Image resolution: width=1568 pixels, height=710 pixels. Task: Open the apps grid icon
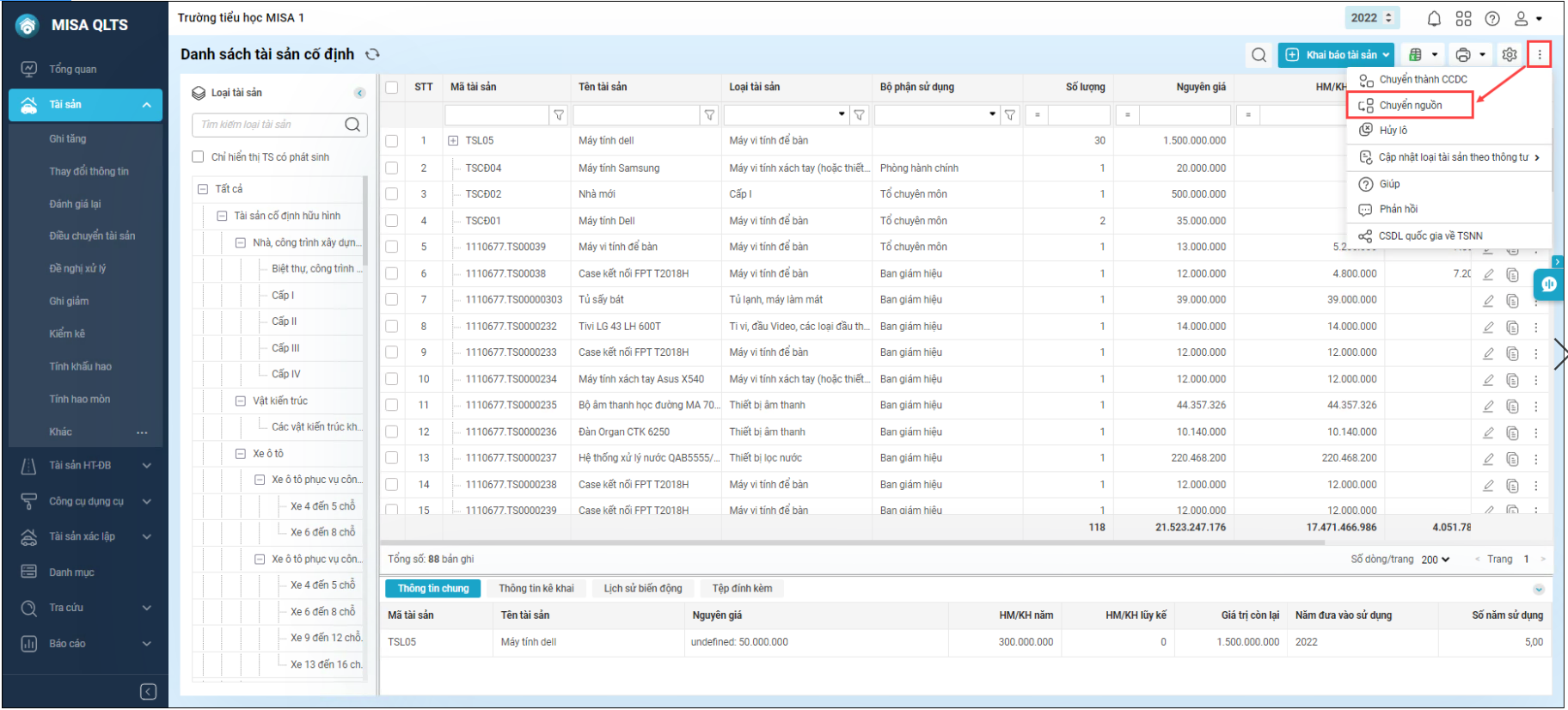point(1463,18)
